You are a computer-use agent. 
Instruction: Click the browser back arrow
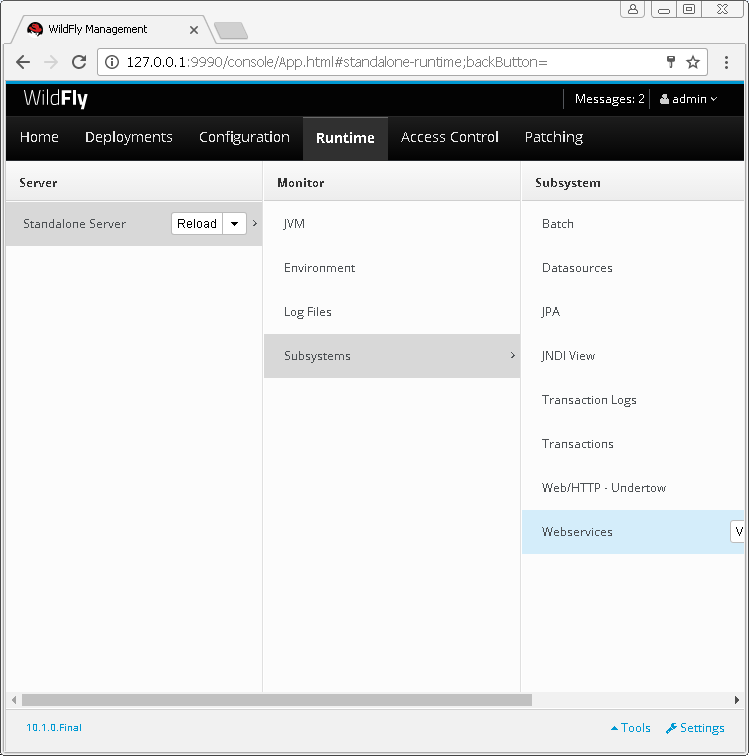(x=23, y=62)
